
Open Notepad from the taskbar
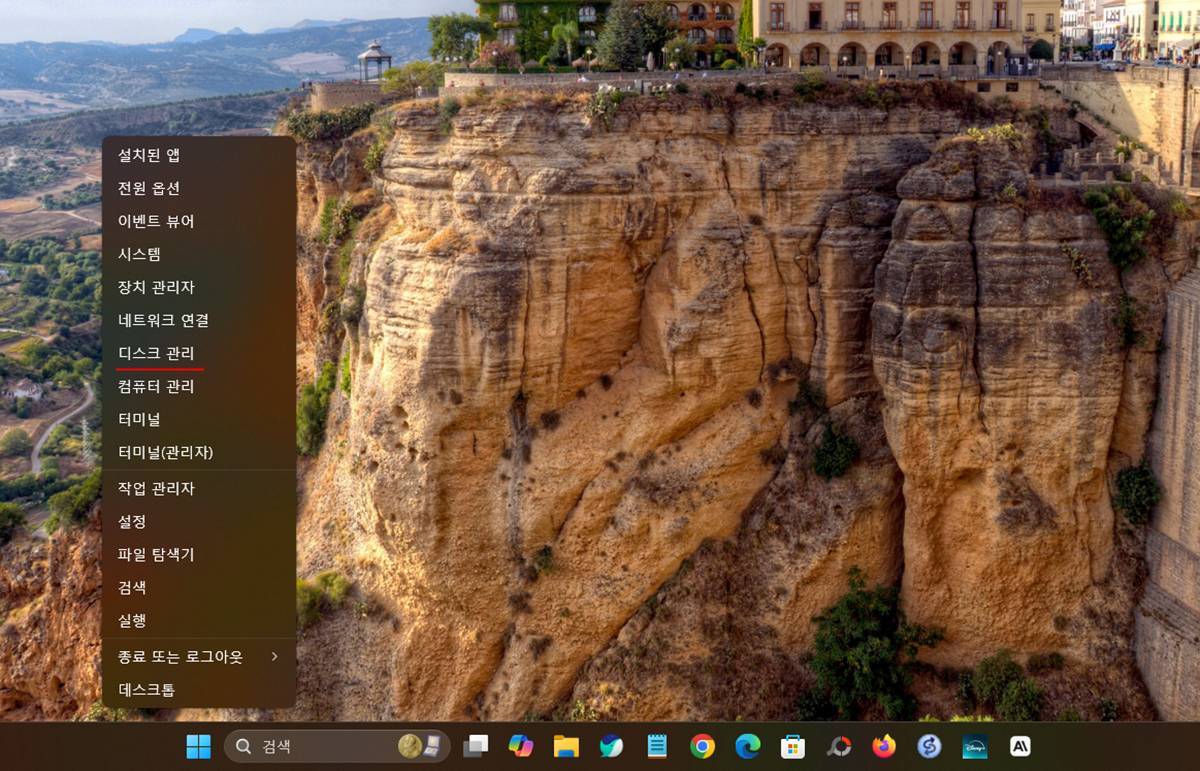tap(657, 746)
